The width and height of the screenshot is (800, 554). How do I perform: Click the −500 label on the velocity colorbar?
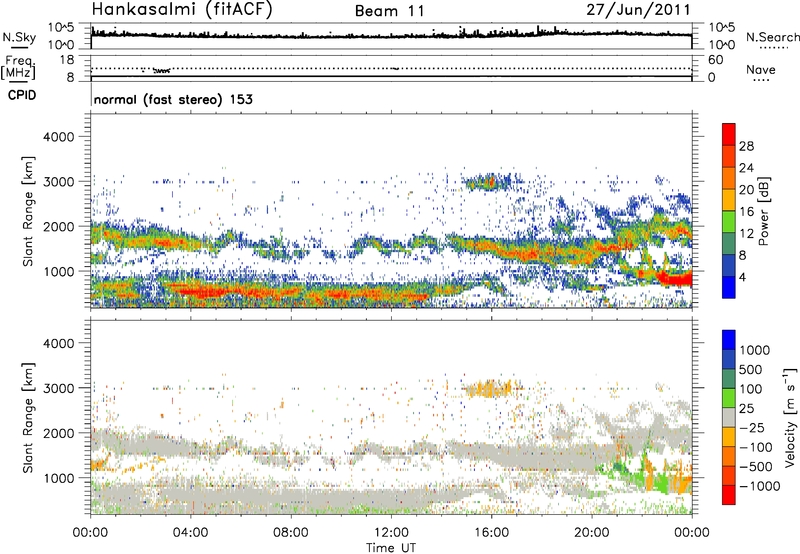[755, 467]
